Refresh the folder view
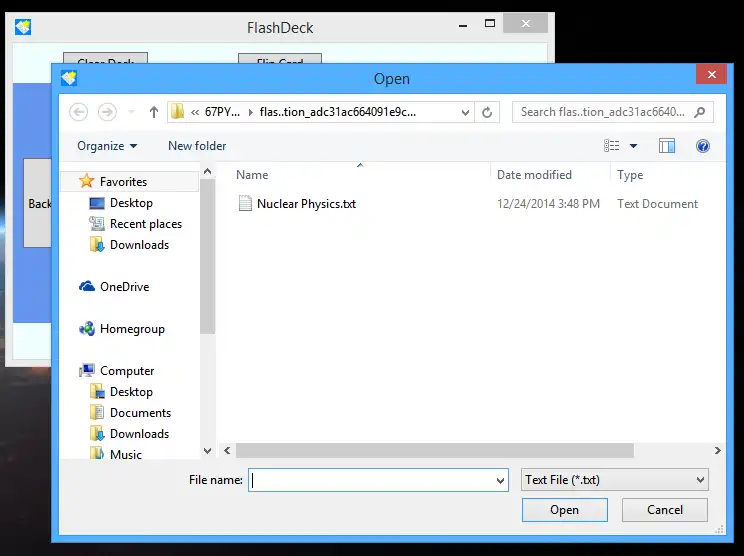 (487, 112)
